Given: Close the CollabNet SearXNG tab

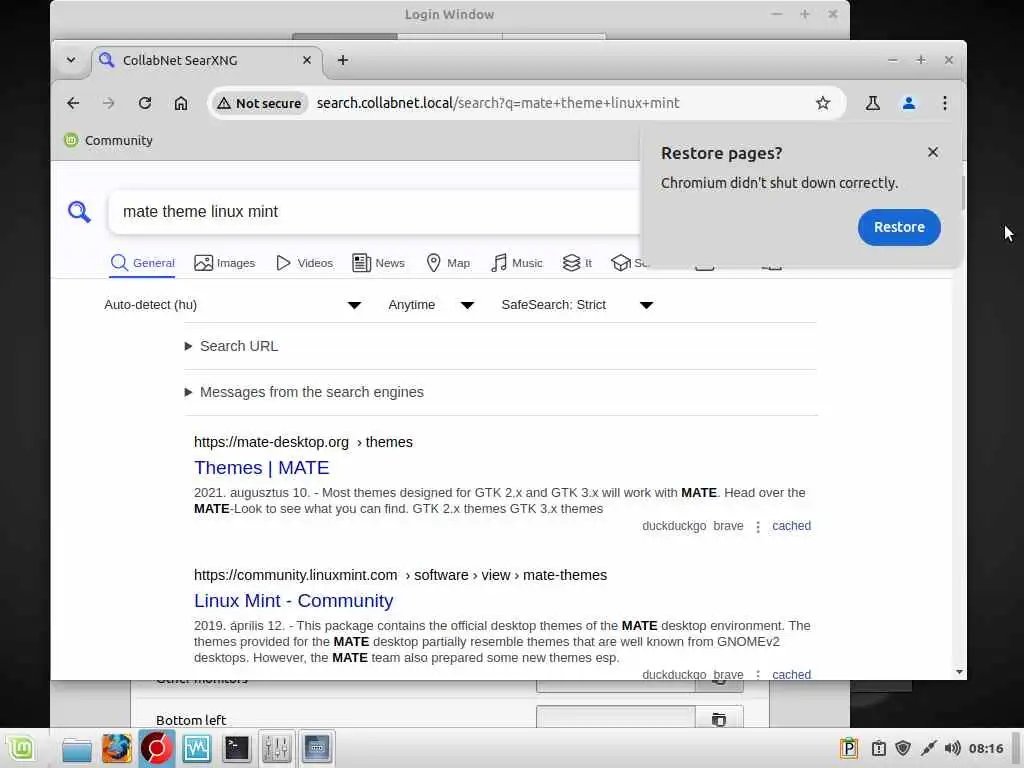Looking at the screenshot, I should click(307, 60).
